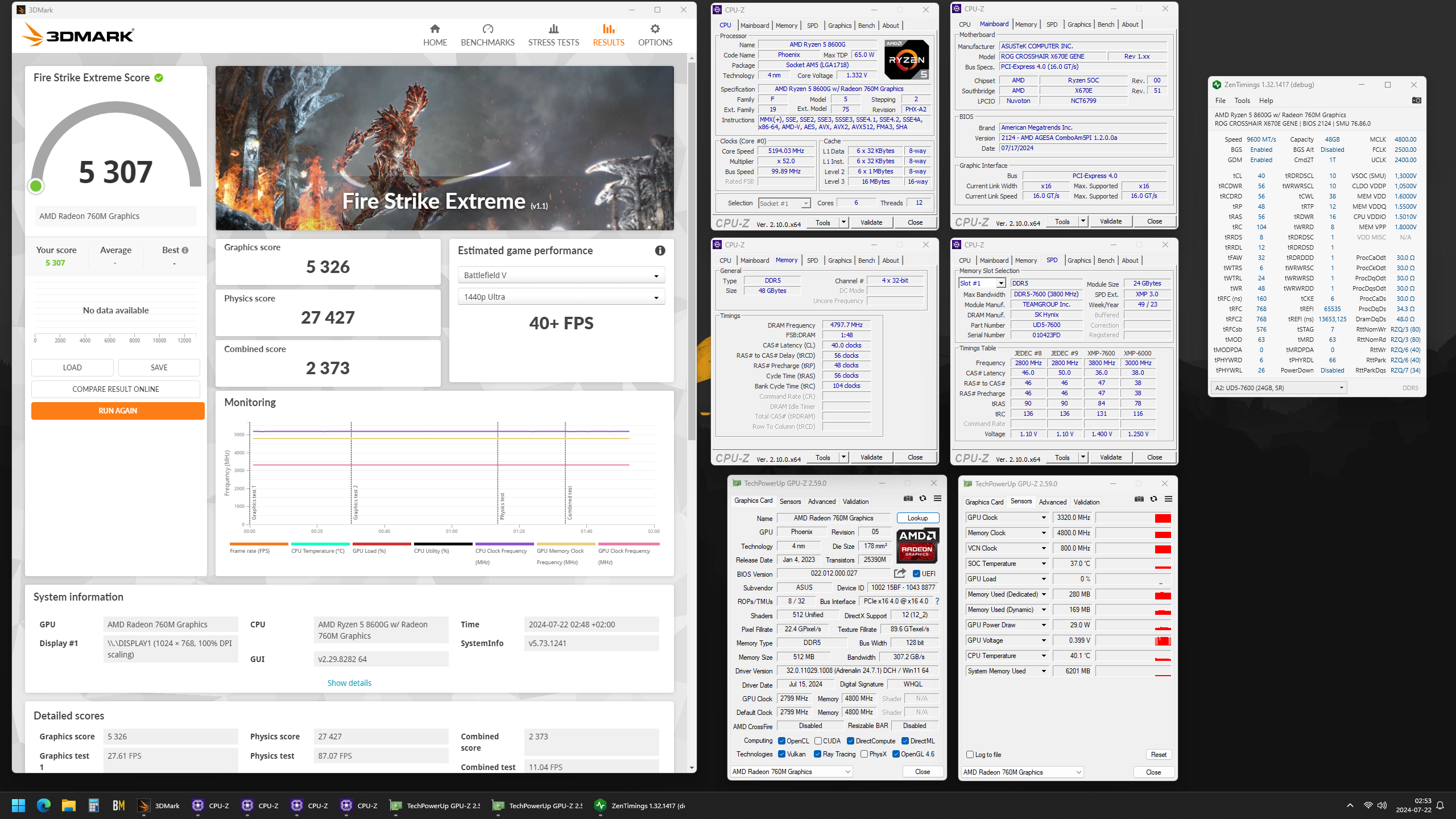Click the ZenTimings screenshot camera icon

click(x=1417, y=100)
